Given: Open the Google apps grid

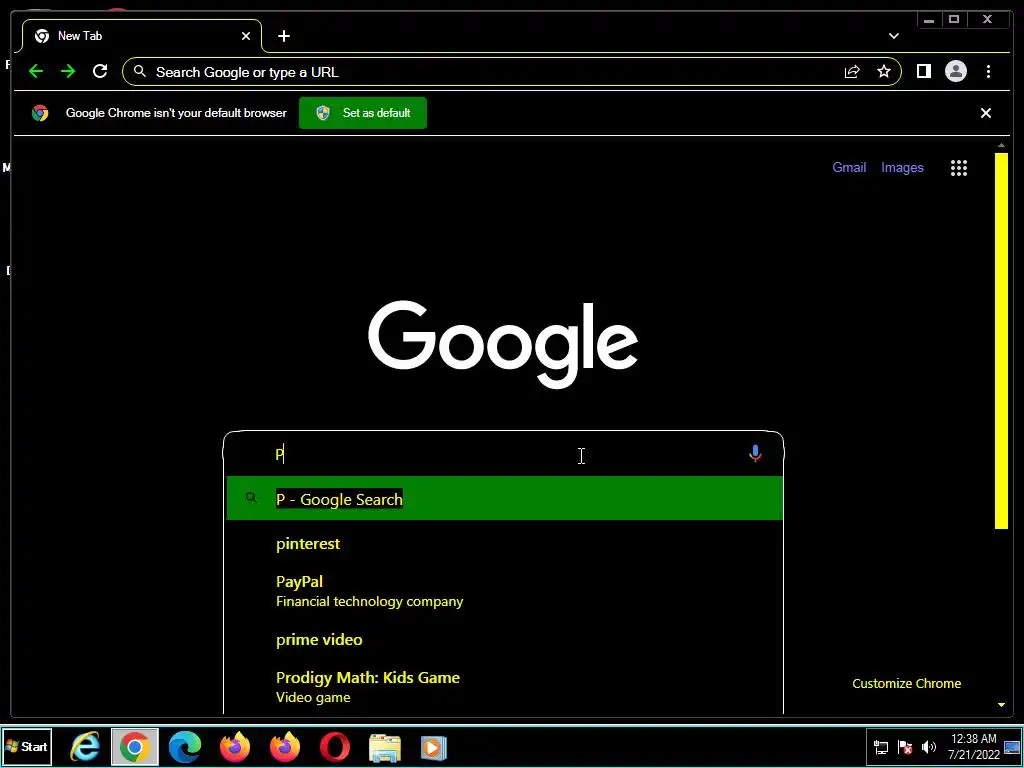Looking at the screenshot, I should [x=959, y=168].
